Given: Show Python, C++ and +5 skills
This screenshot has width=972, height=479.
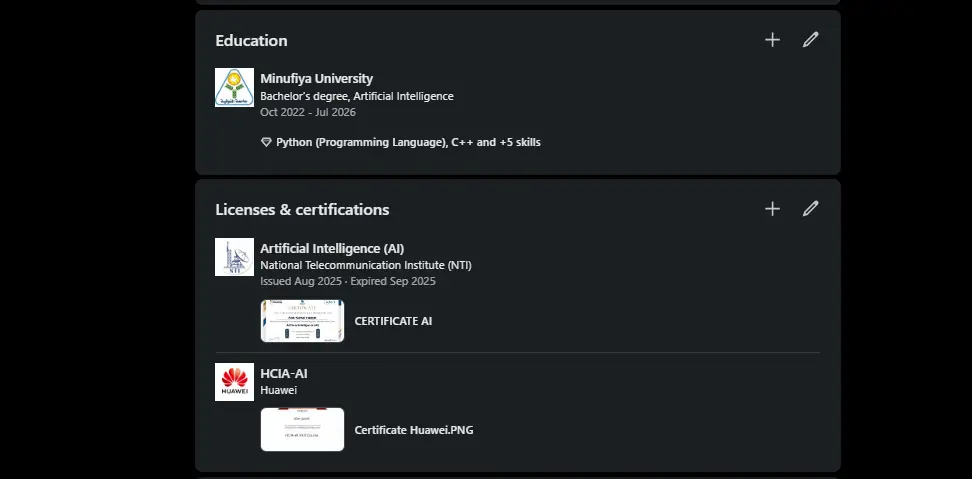Looking at the screenshot, I should tap(408, 143).
